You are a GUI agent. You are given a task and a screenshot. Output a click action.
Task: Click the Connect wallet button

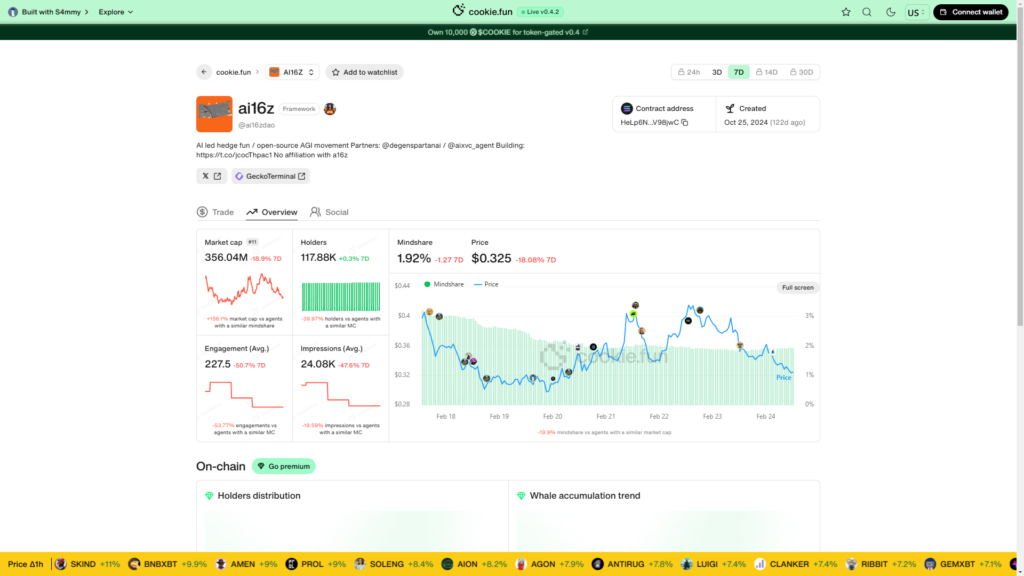(970, 12)
